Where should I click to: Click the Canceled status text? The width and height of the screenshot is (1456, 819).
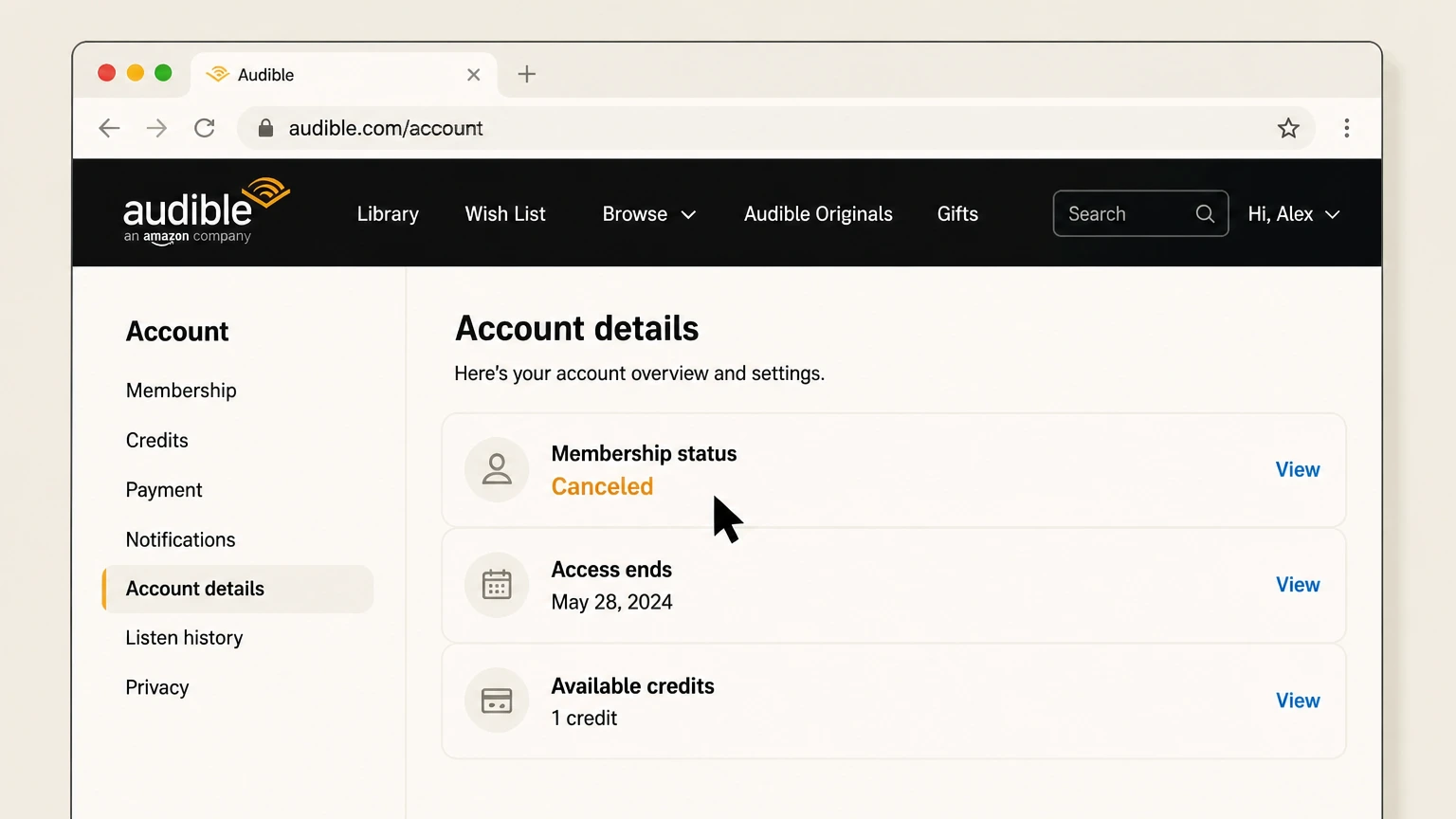(x=603, y=486)
